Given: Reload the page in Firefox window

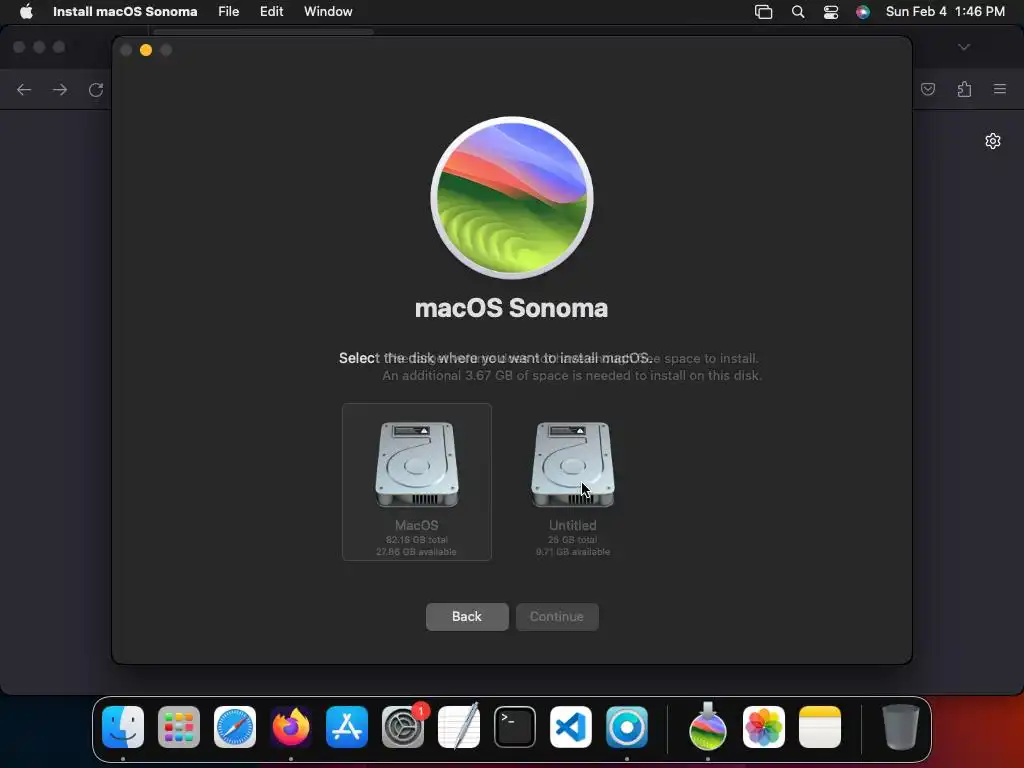Looking at the screenshot, I should tap(96, 89).
